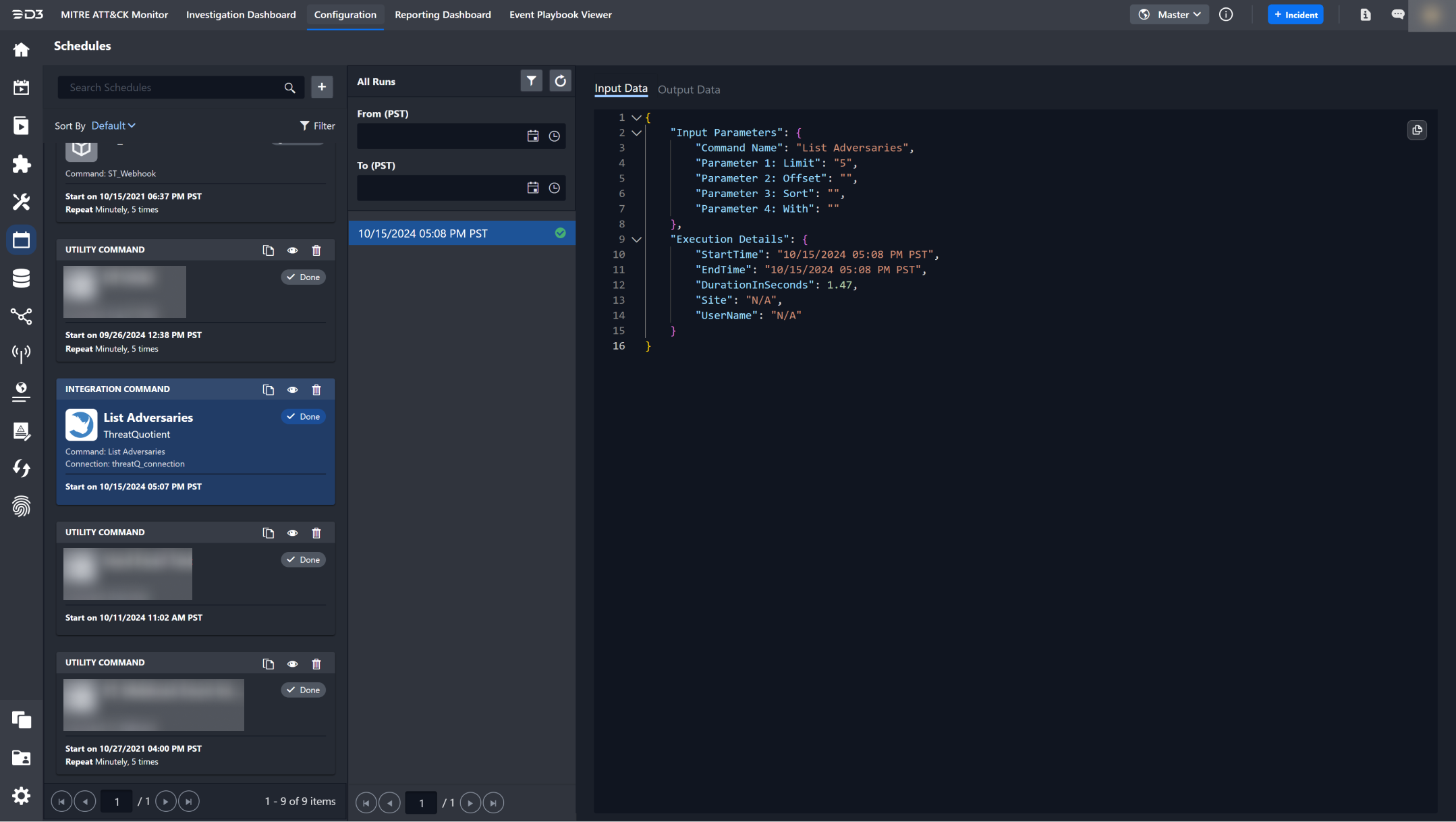Viewport: 1456px width, 822px height.
Task: Open Reporting Dashboard section
Action: [443, 15]
